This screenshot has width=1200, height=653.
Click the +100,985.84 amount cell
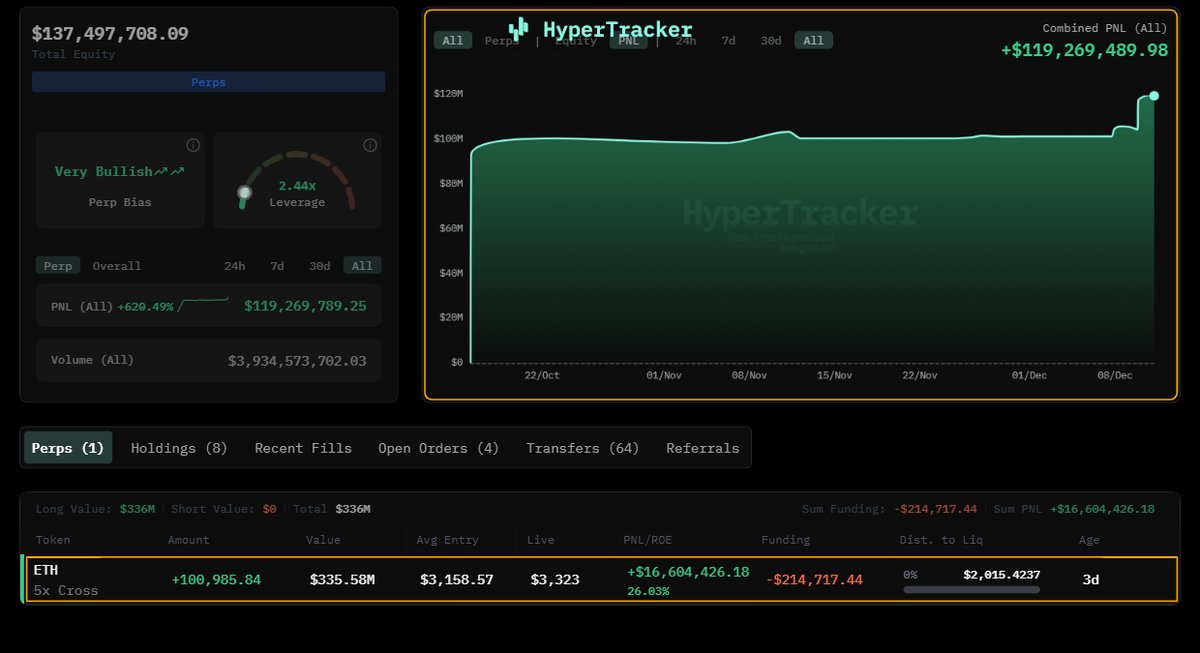coord(216,579)
